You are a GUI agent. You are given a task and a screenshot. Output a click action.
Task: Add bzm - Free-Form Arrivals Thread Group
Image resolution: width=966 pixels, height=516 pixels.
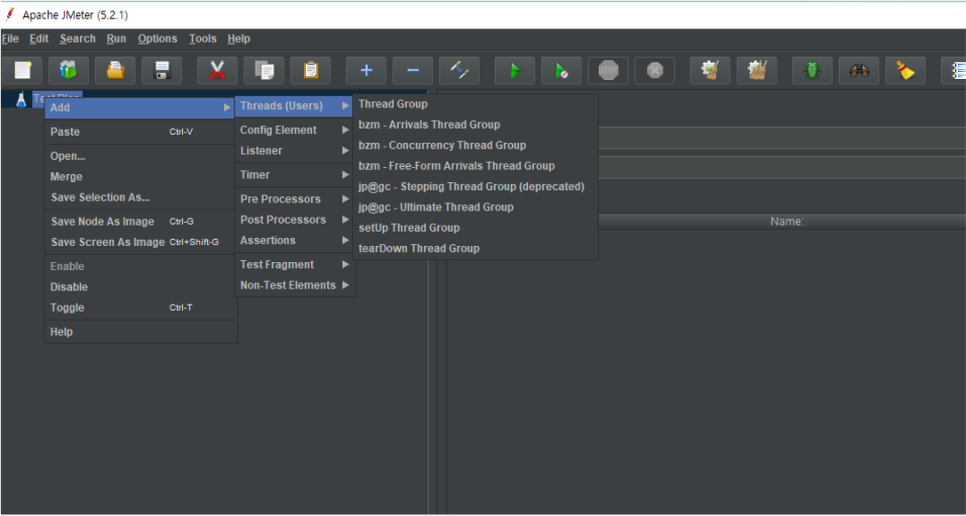pos(475,166)
